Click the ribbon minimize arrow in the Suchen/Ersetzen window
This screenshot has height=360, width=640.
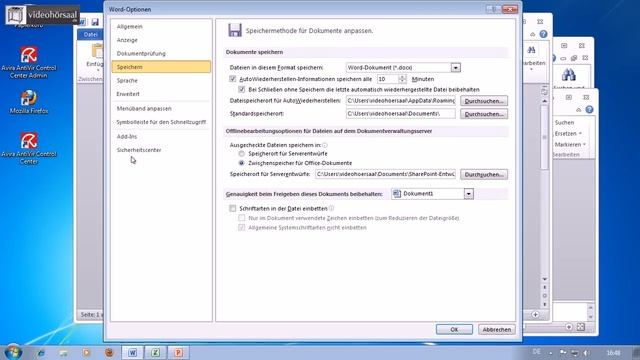point(578,110)
